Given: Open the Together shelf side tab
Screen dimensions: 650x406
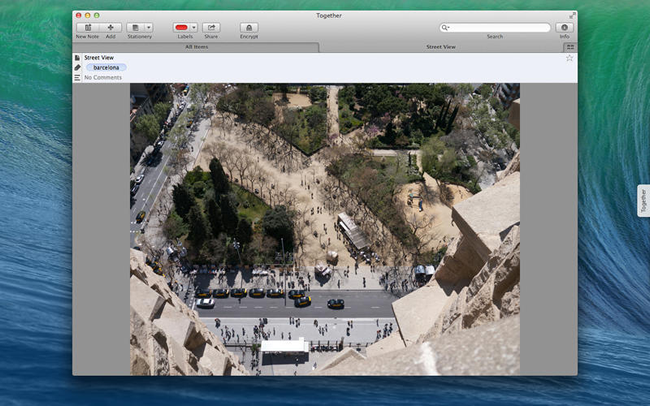Looking at the screenshot, I should point(643,201).
